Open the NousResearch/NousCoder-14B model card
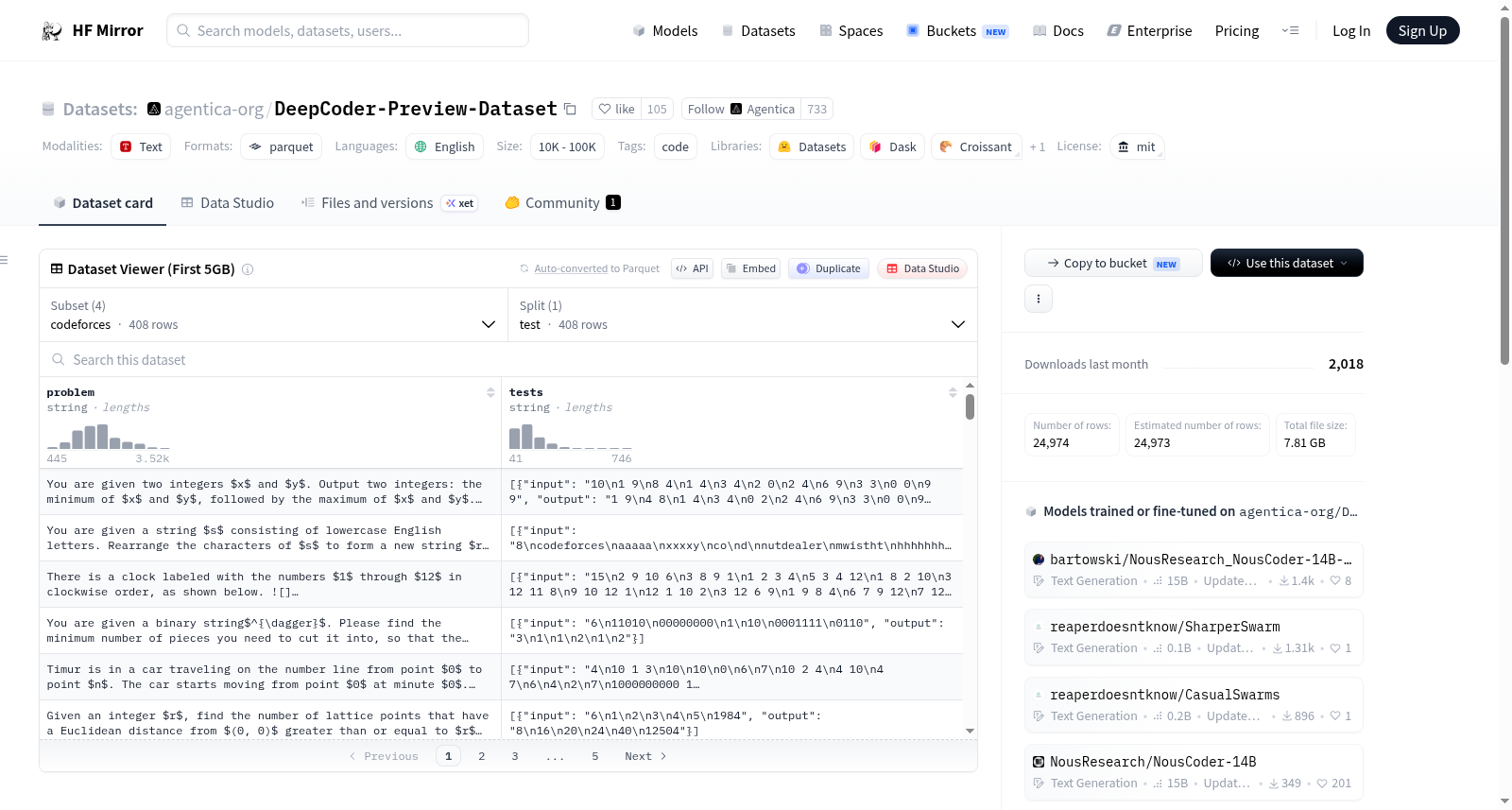 (x=1194, y=772)
